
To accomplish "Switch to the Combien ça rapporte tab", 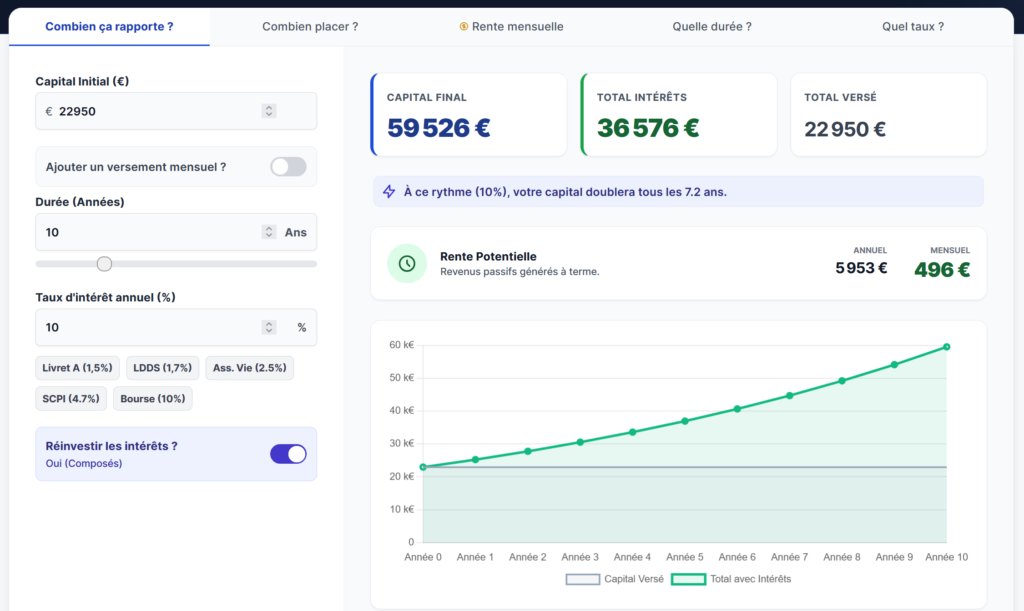I will (109, 27).
